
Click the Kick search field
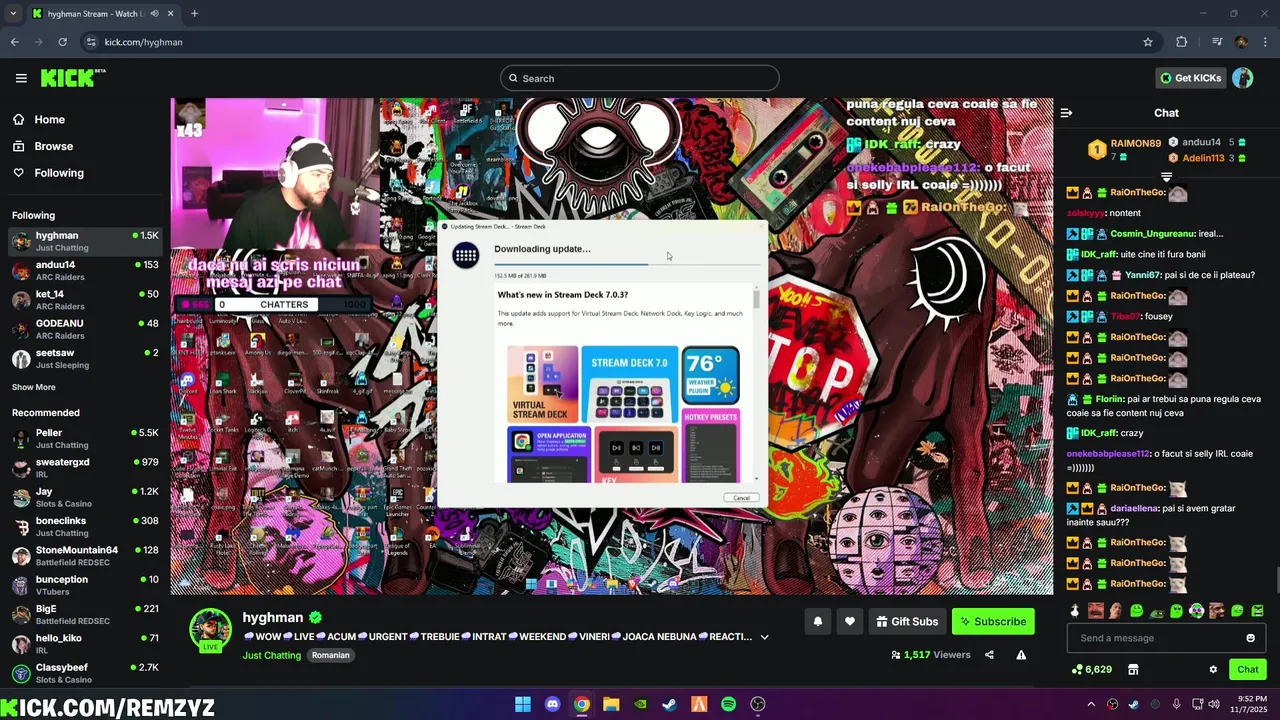click(x=640, y=78)
